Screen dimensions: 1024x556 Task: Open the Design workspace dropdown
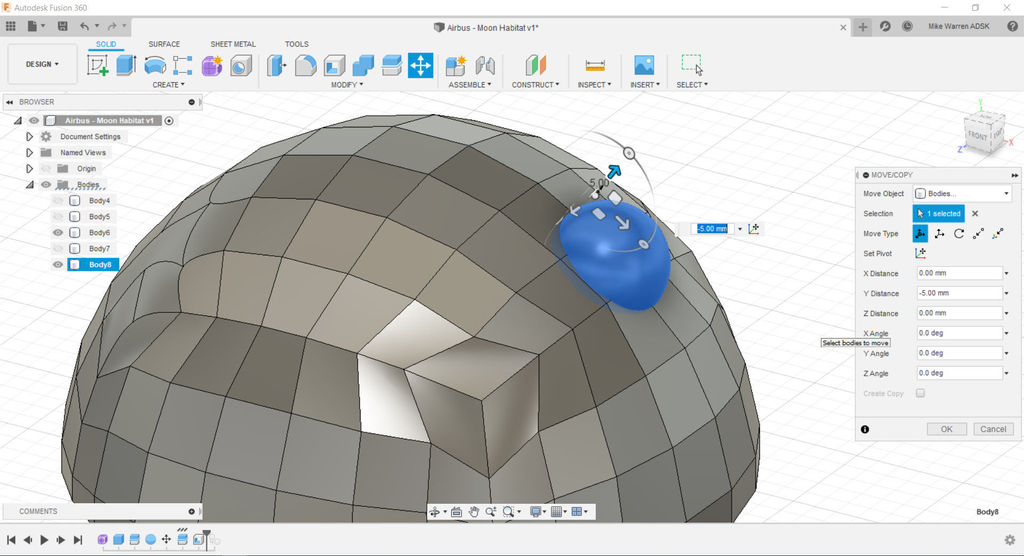click(x=42, y=64)
